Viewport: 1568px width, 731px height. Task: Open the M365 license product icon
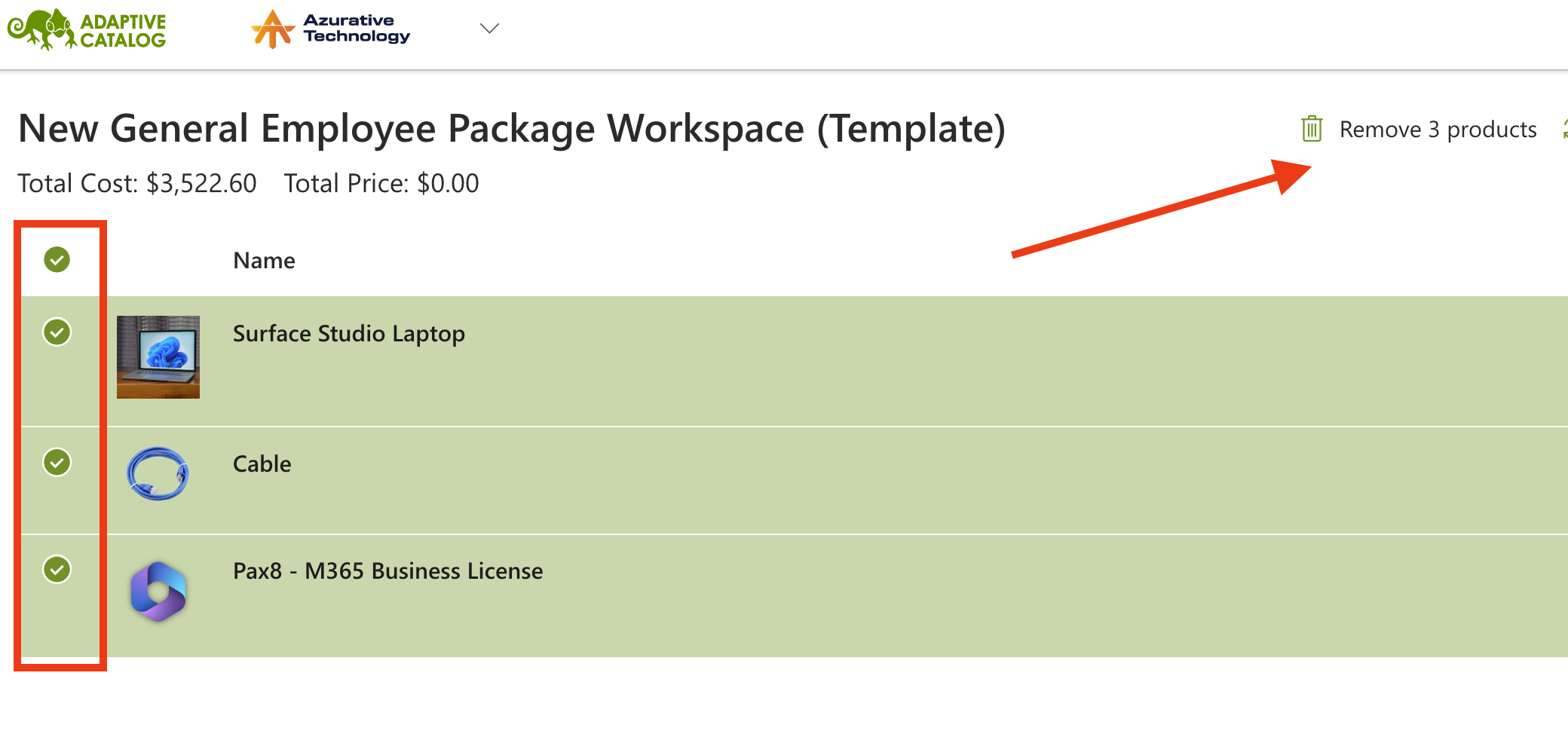[x=158, y=592]
